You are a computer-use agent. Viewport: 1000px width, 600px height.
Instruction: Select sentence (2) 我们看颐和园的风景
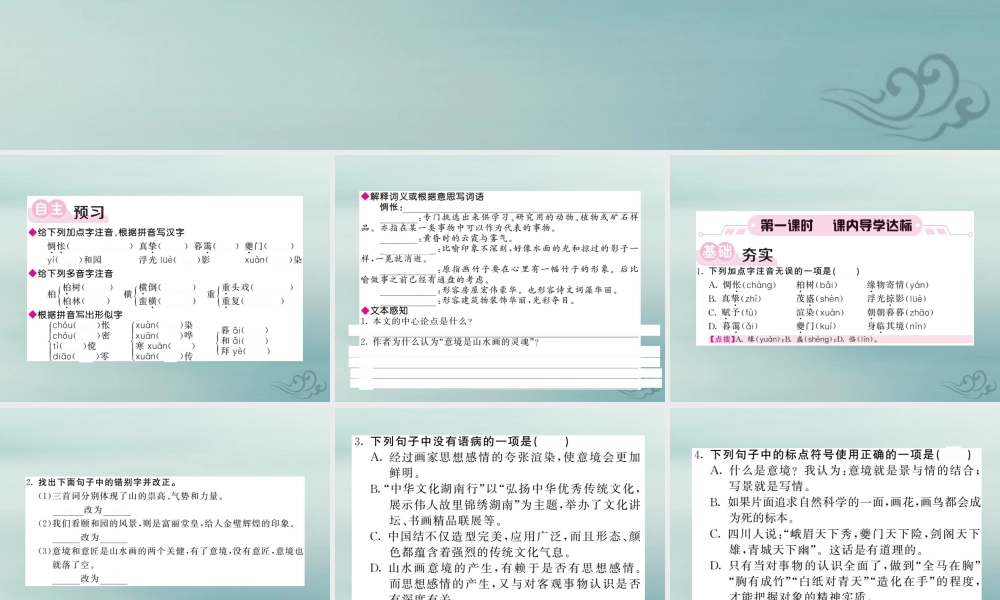coord(167,523)
